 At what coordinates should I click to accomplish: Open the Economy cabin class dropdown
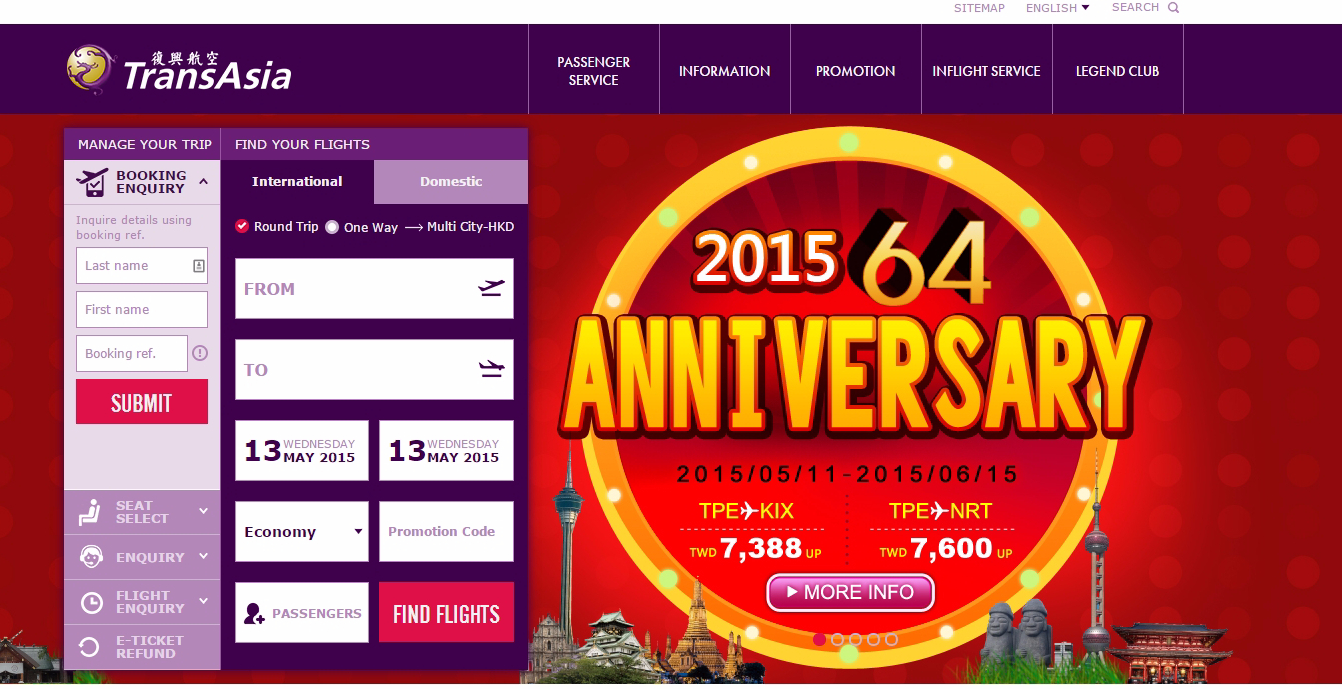click(302, 532)
